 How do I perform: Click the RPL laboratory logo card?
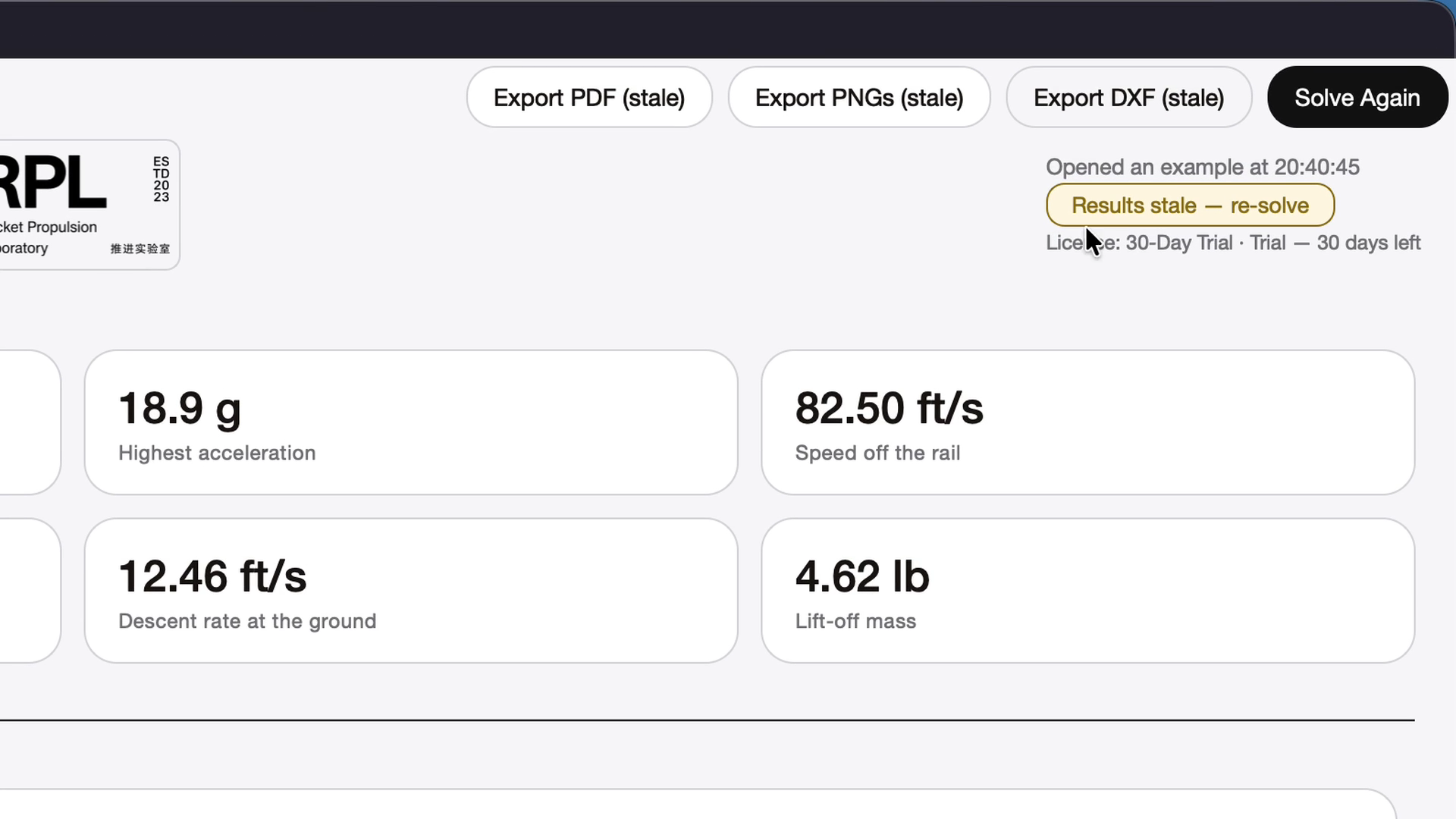coord(89,205)
